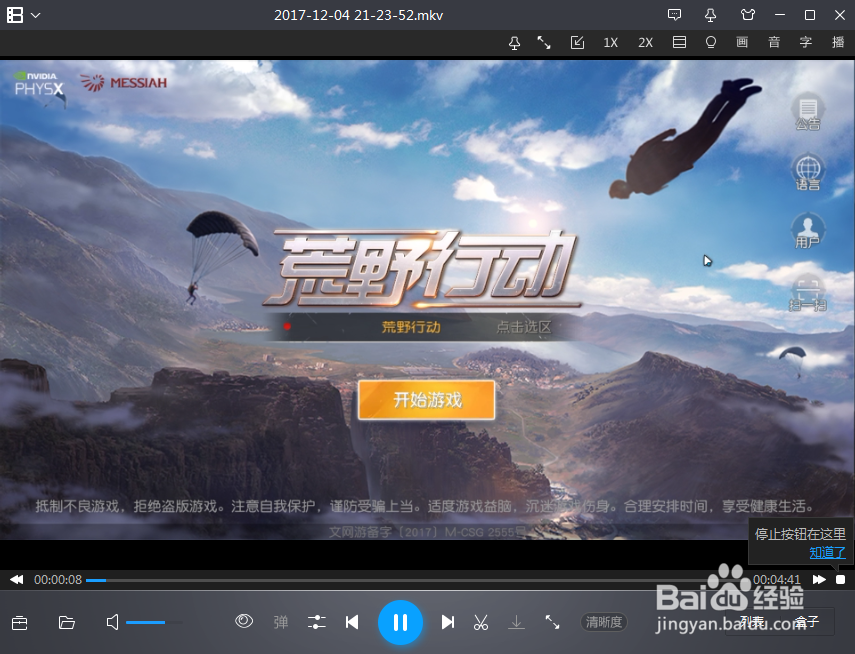The width and height of the screenshot is (855, 654).
Task: Click the rewind button
Action: [17, 579]
